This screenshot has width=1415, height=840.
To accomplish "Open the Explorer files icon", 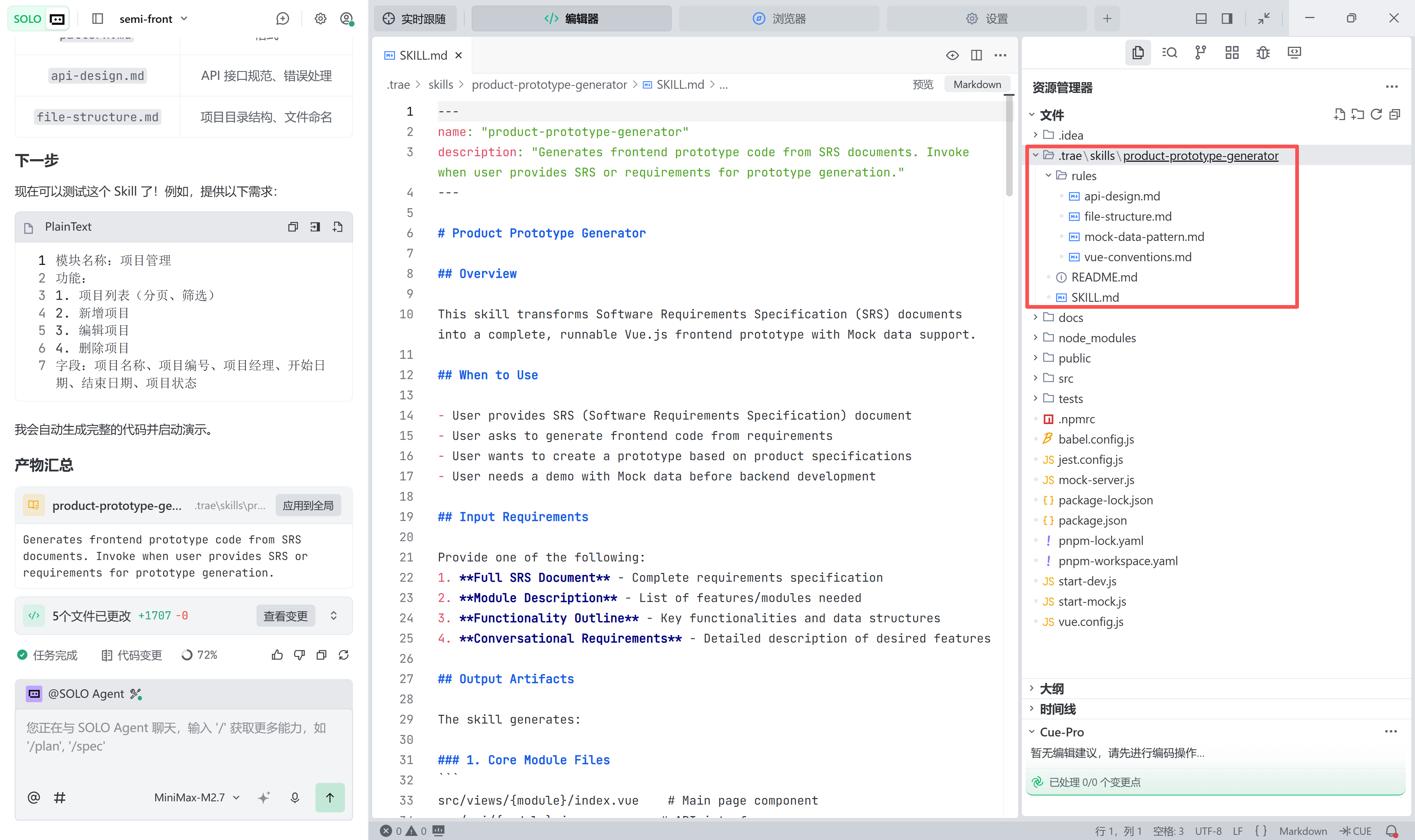I will pyautogui.click(x=1138, y=53).
